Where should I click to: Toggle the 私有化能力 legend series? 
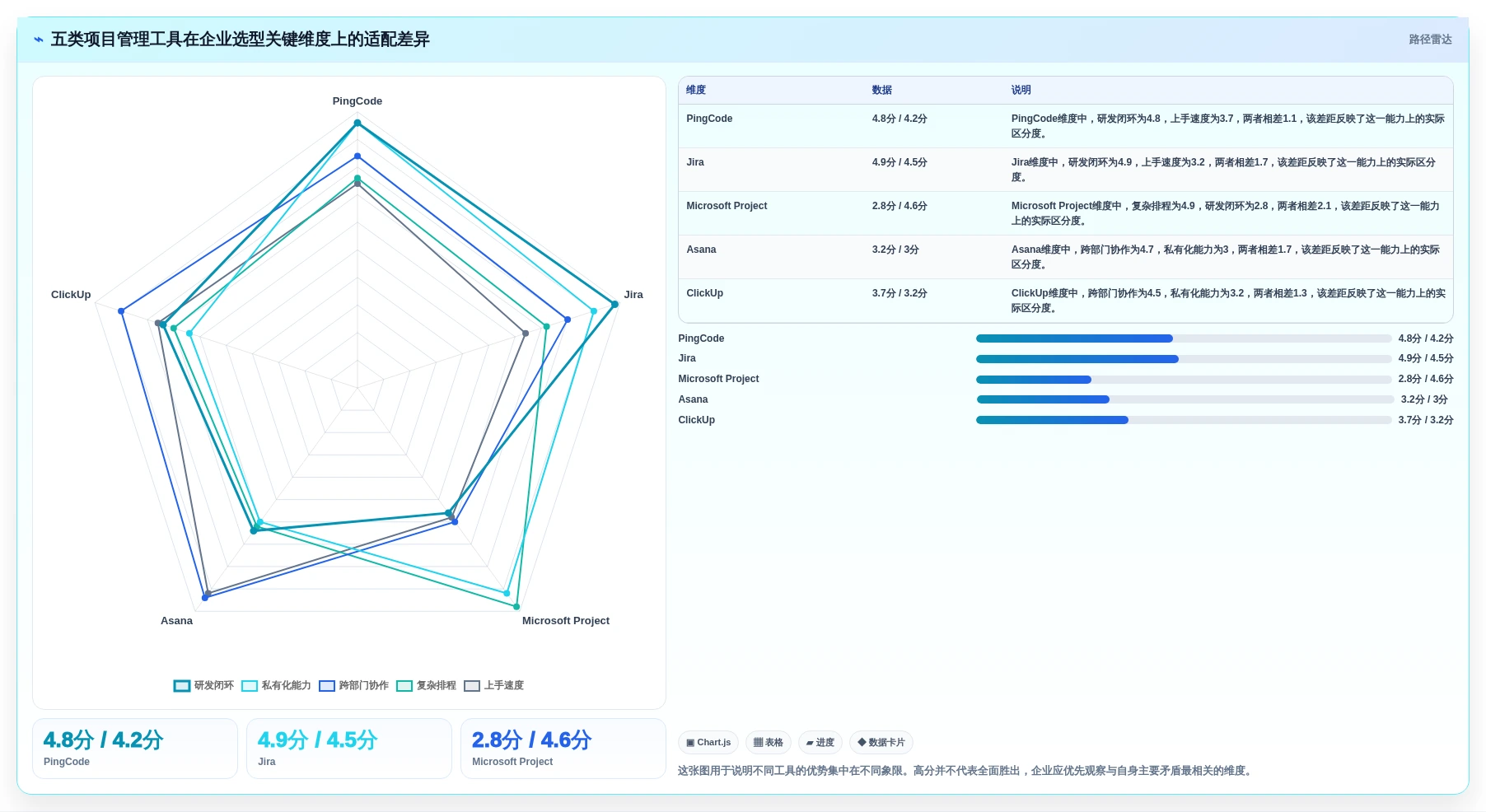(x=276, y=685)
